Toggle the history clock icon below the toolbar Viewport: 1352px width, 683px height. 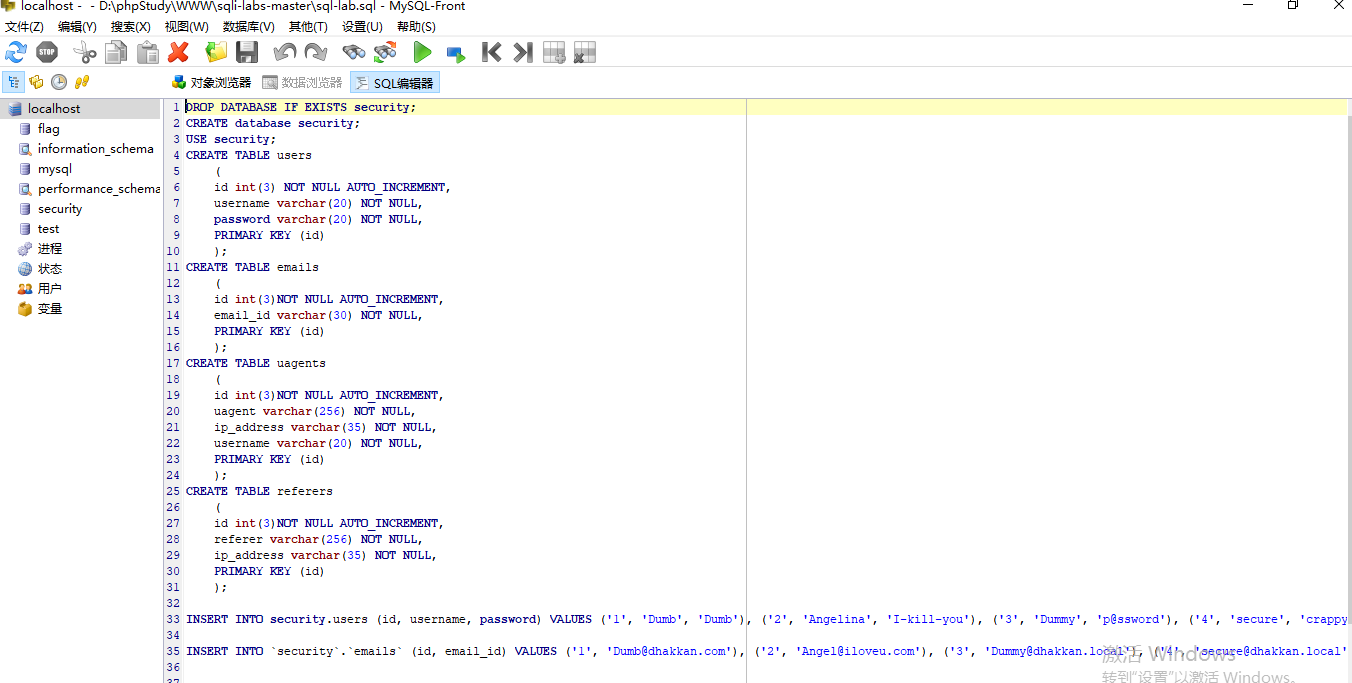pos(58,81)
